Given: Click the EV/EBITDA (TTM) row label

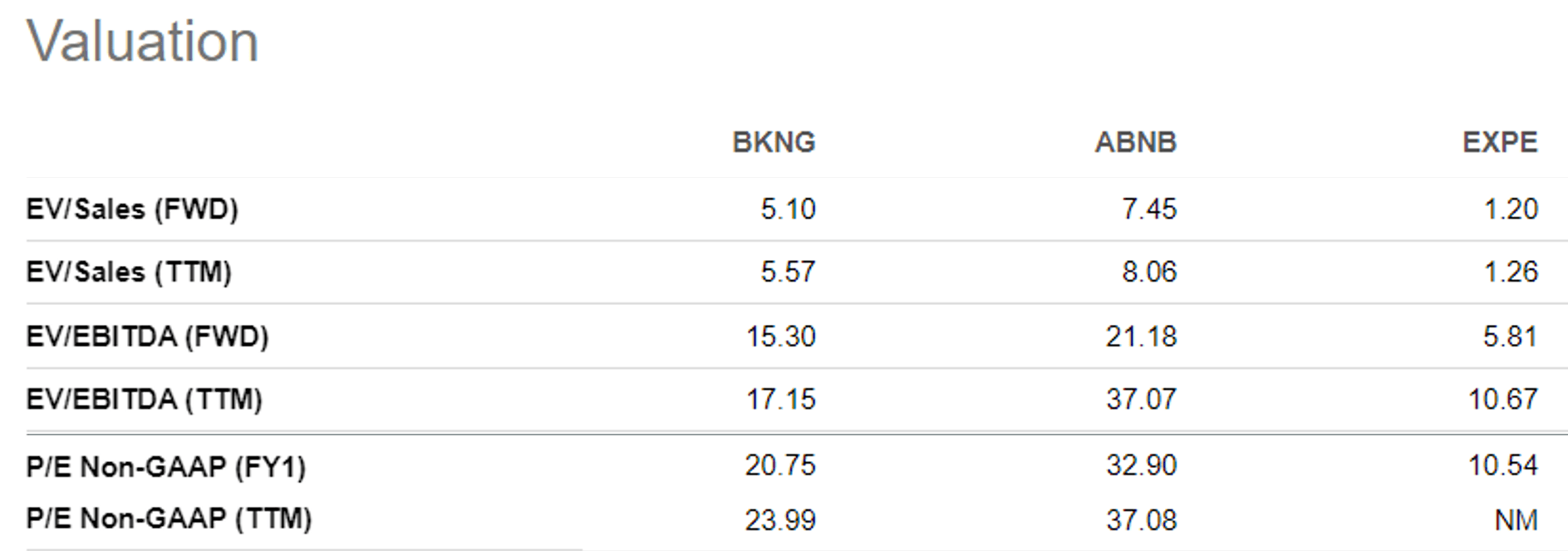Looking at the screenshot, I should point(144,400).
